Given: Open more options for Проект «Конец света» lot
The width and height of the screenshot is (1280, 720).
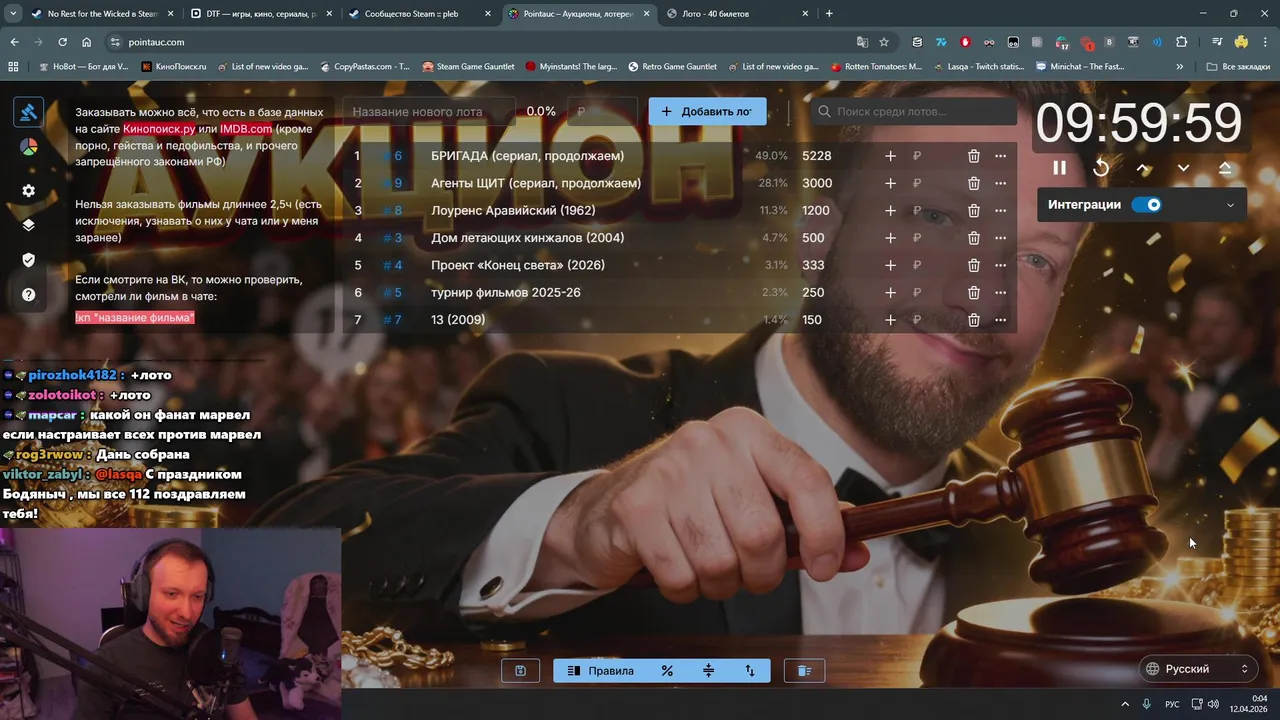Looking at the screenshot, I should pyautogui.click(x=1000, y=265).
